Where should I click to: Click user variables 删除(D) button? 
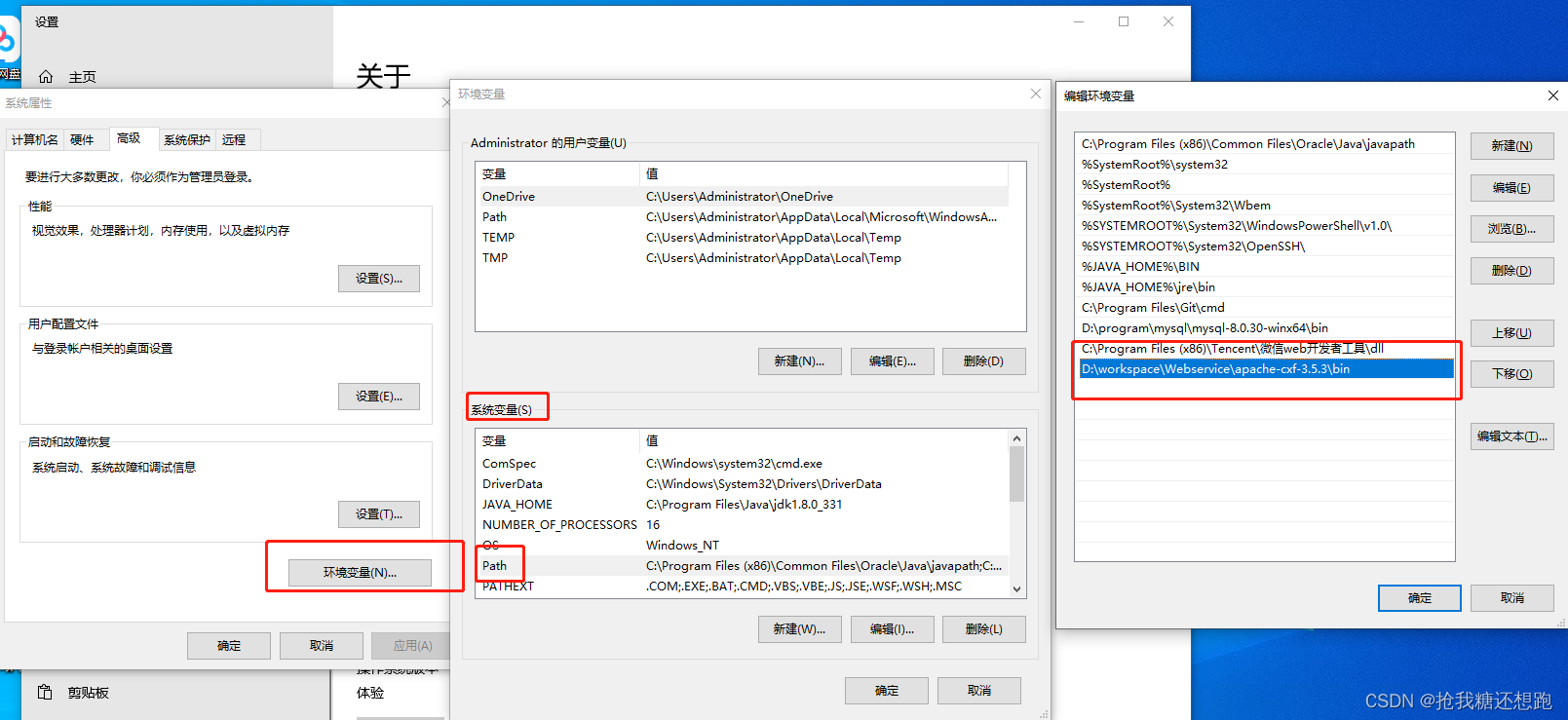tap(984, 361)
